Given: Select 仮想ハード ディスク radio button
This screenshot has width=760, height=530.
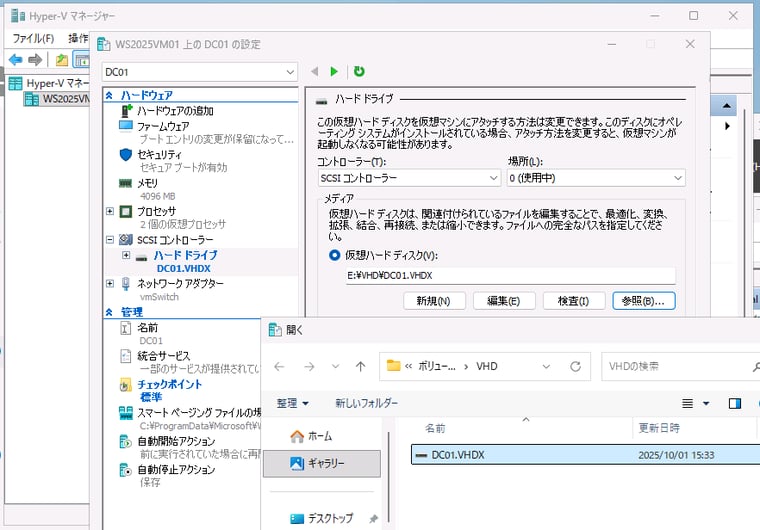Looking at the screenshot, I should (x=334, y=255).
